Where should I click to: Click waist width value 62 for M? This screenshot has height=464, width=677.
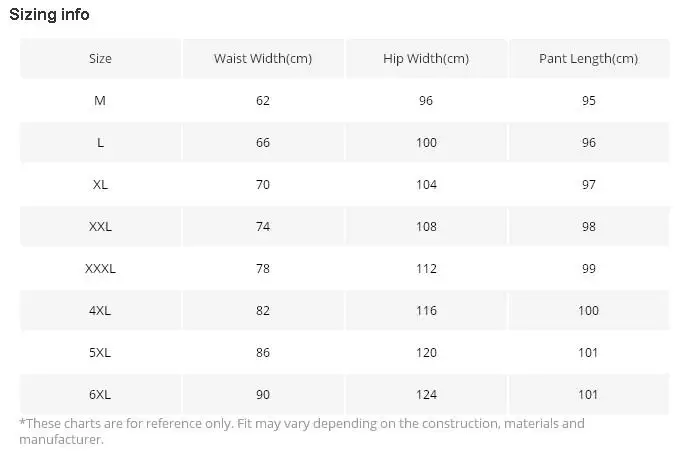[x=263, y=100]
